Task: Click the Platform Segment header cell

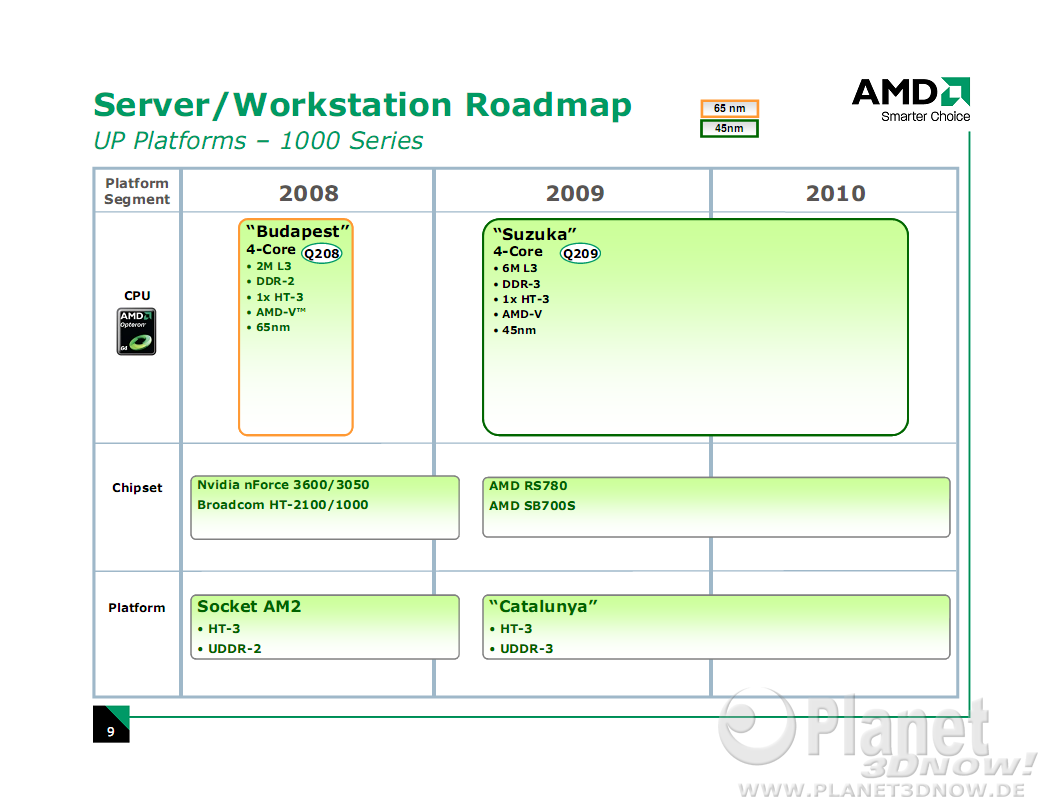Action: 137,191
